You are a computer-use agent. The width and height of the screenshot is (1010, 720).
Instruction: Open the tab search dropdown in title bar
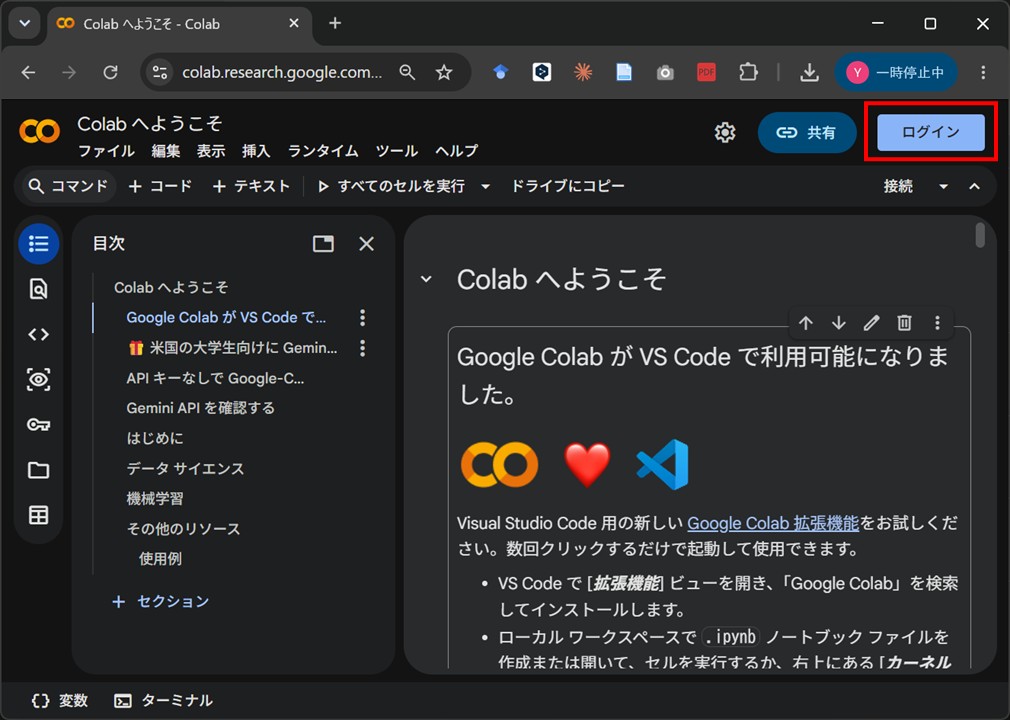24,23
